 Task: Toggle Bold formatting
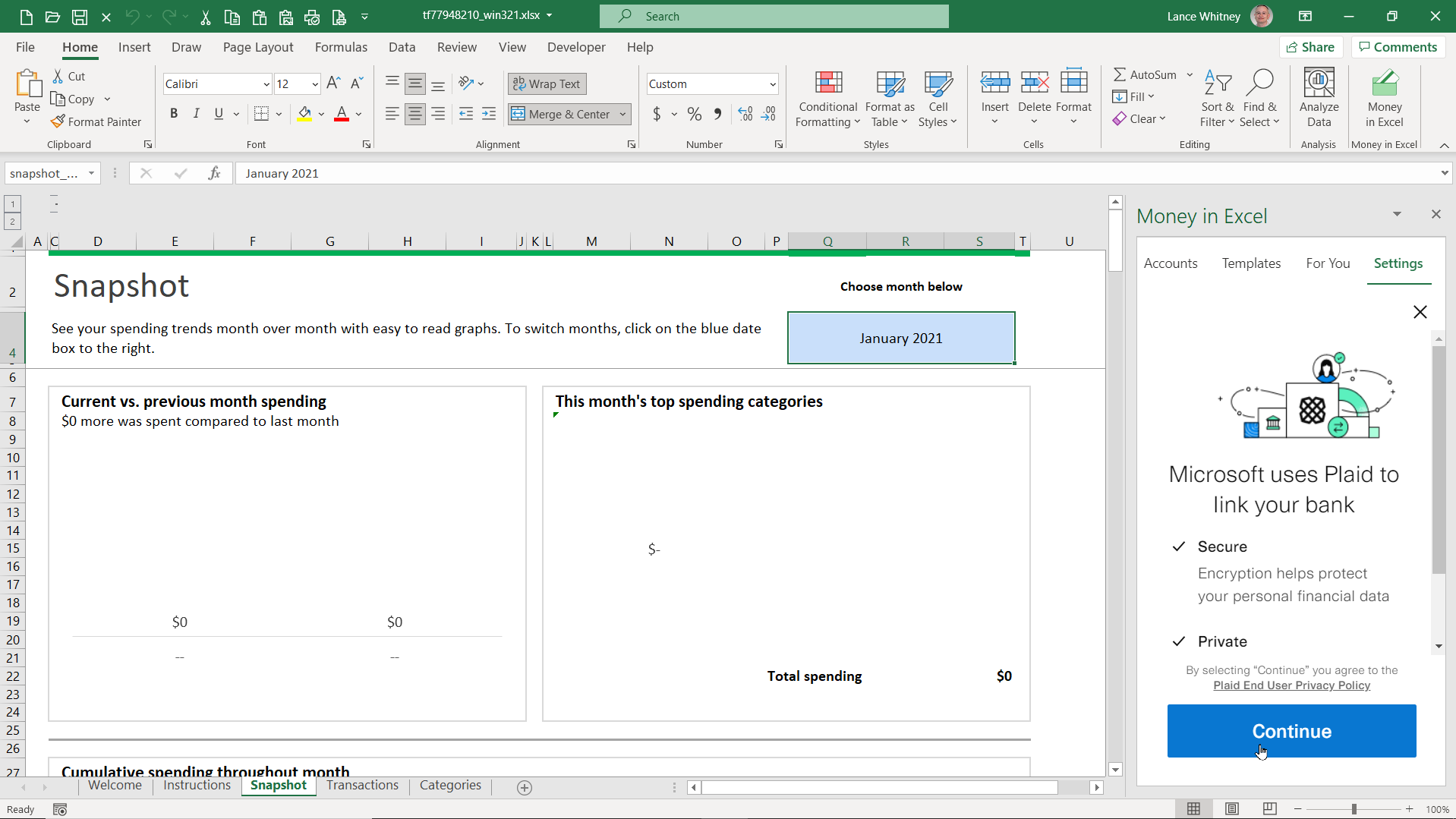[174, 114]
